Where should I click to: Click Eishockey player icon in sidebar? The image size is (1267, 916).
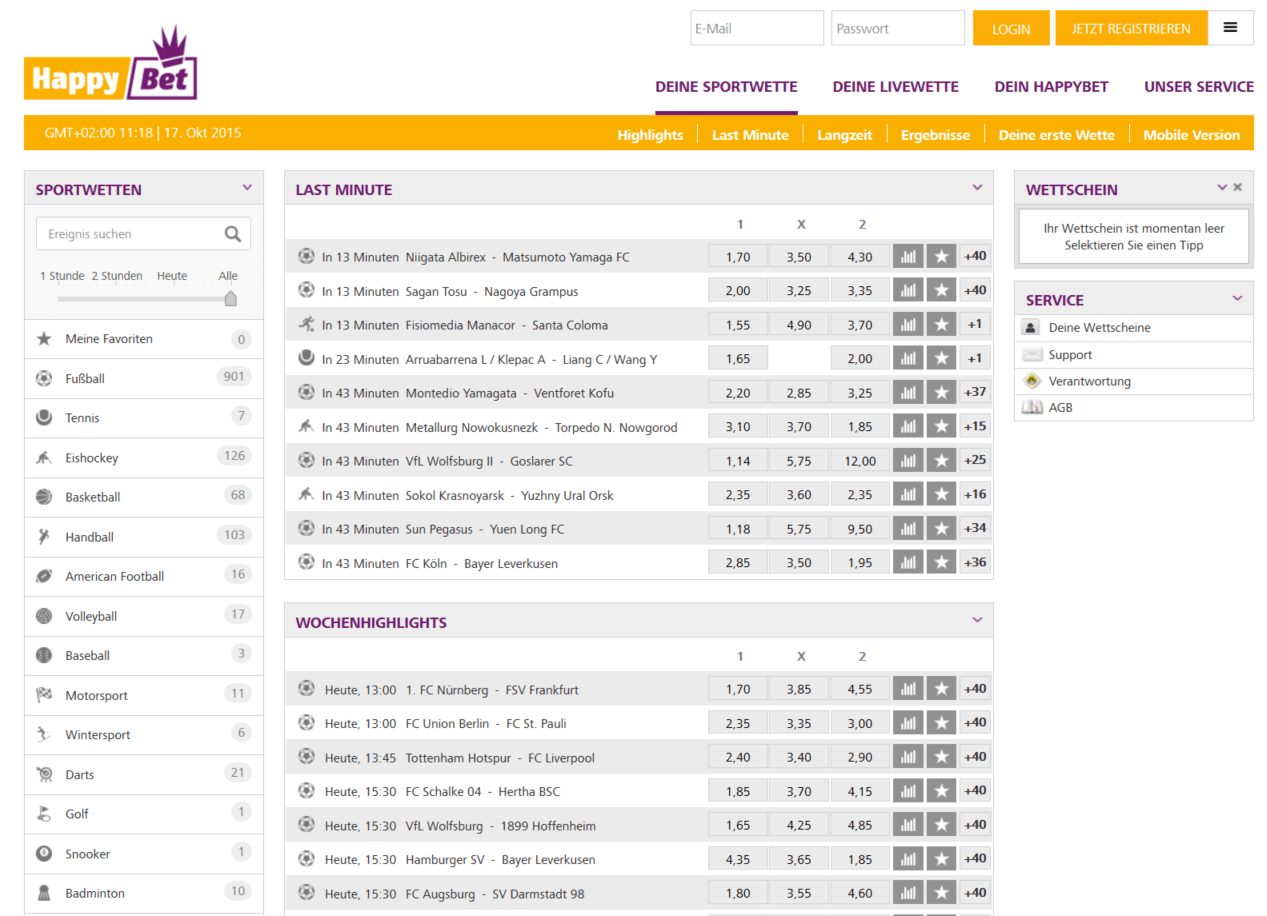44,458
